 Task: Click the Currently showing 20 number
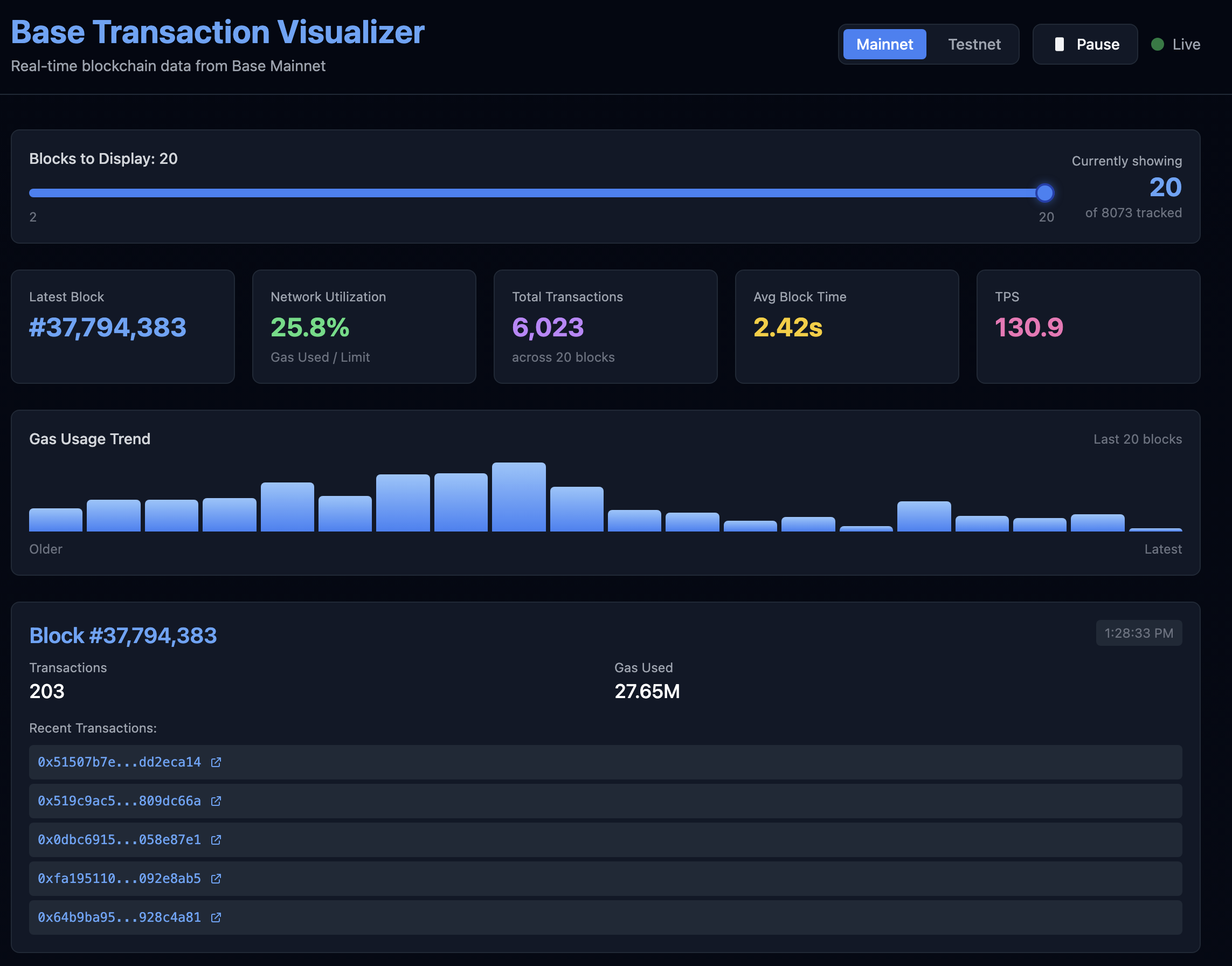coord(1165,187)
